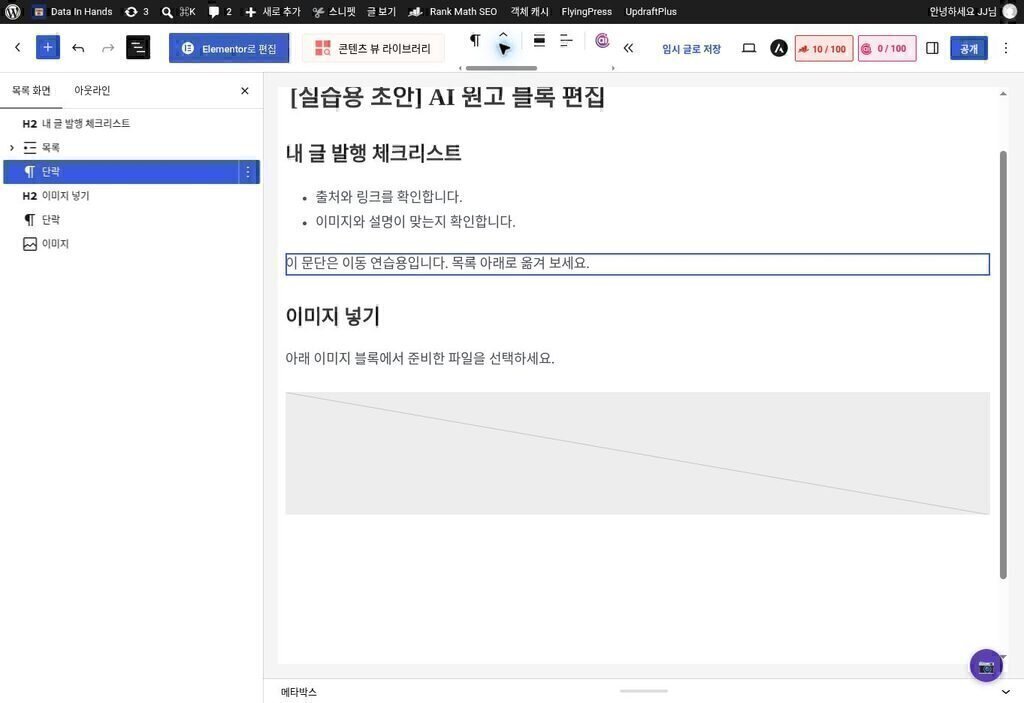Select H2 내 글 발행 체크리스트 in list

pos(131,123)
